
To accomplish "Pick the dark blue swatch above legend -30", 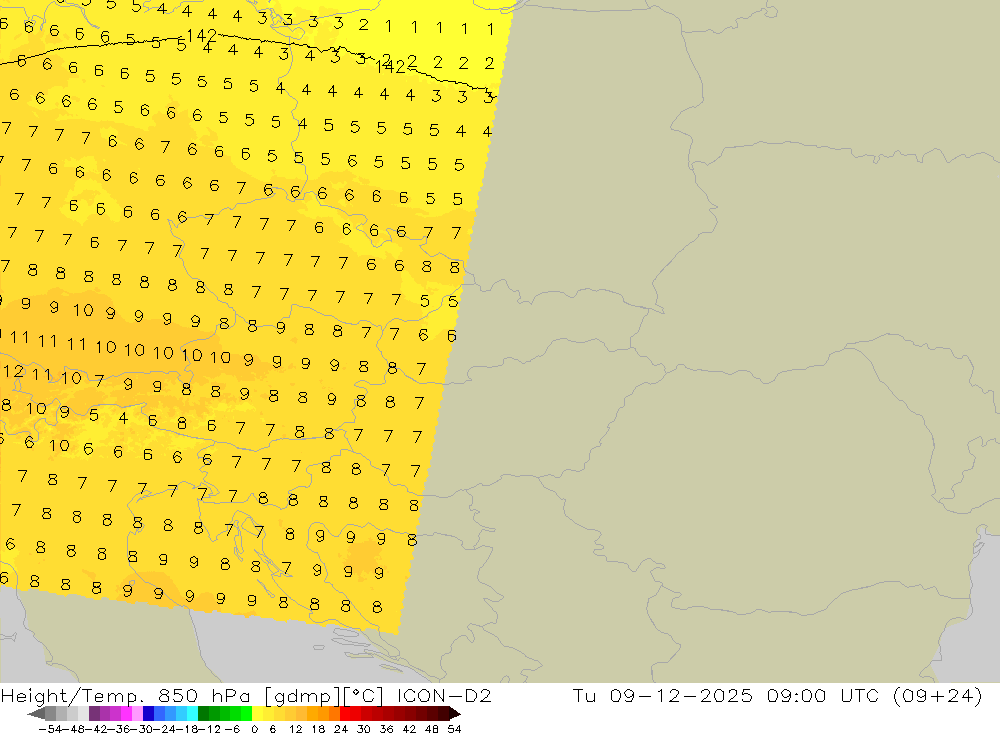I will (x=149, y=714).
